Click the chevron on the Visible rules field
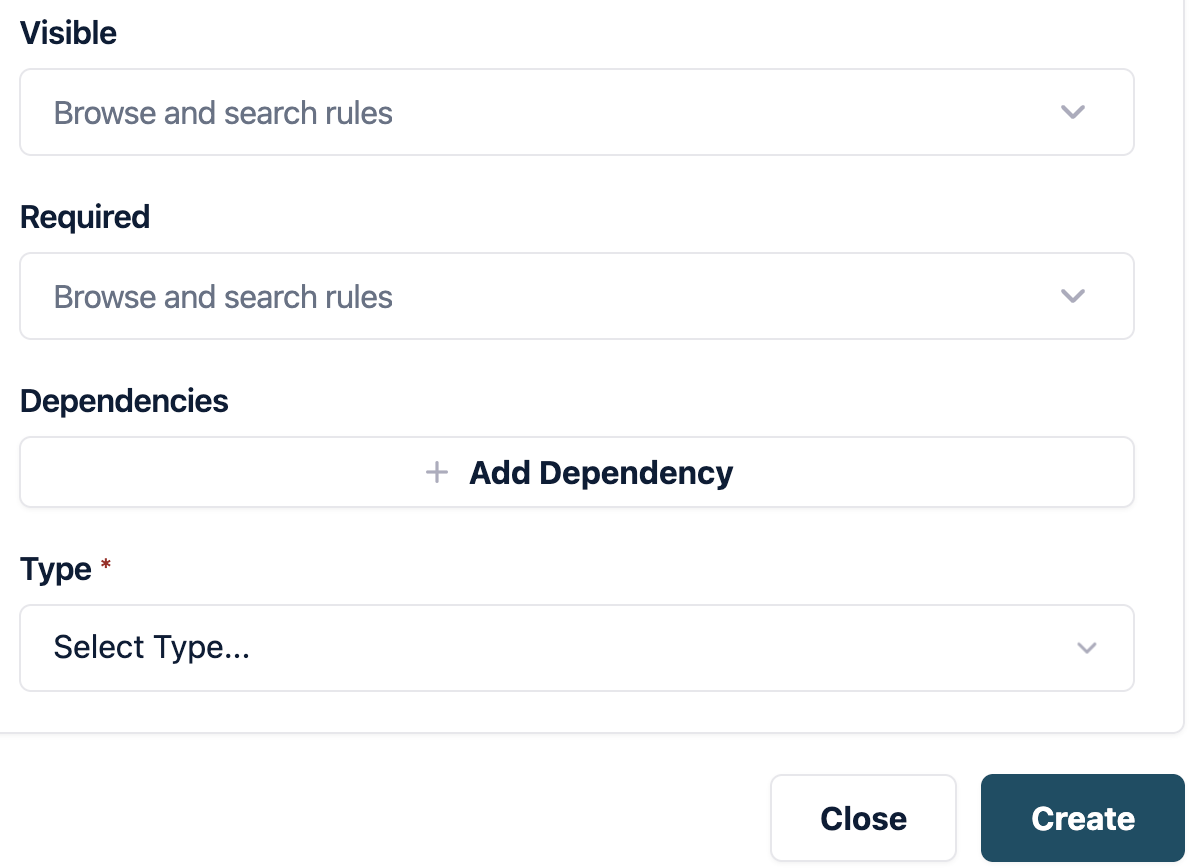The width and height of the screenshot is (1197, 868). [x=1073, y=112]
